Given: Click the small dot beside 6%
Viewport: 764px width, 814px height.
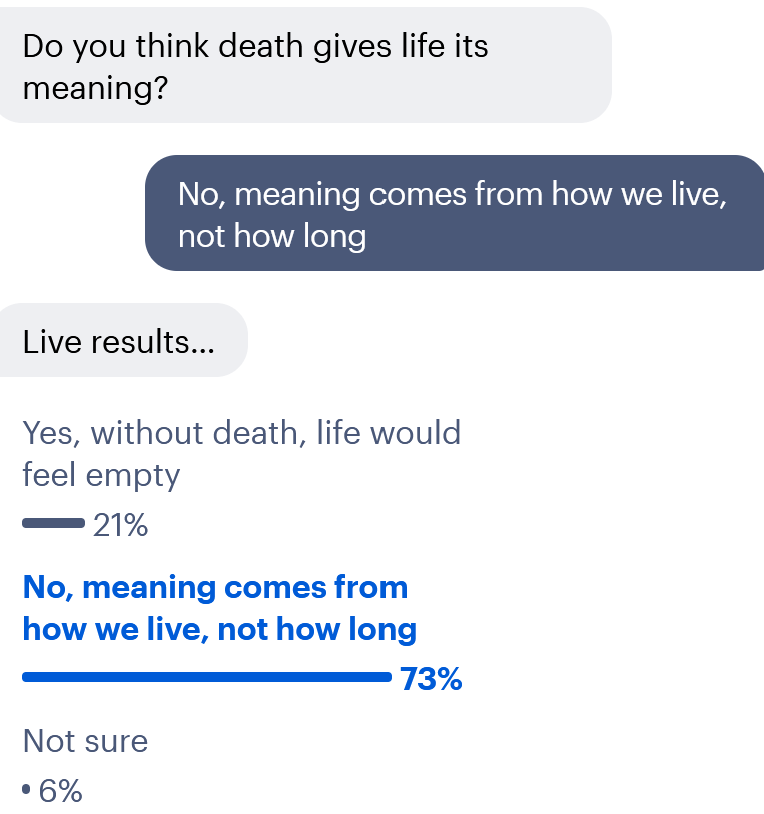Looking at the screenshot, I should tap(26, 790).
